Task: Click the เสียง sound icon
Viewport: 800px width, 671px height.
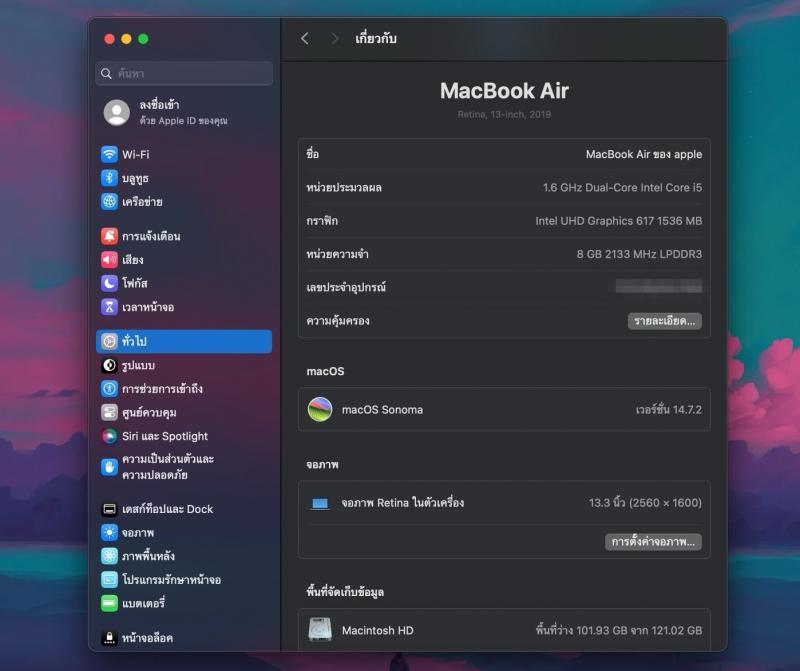Action: (110, 259)
